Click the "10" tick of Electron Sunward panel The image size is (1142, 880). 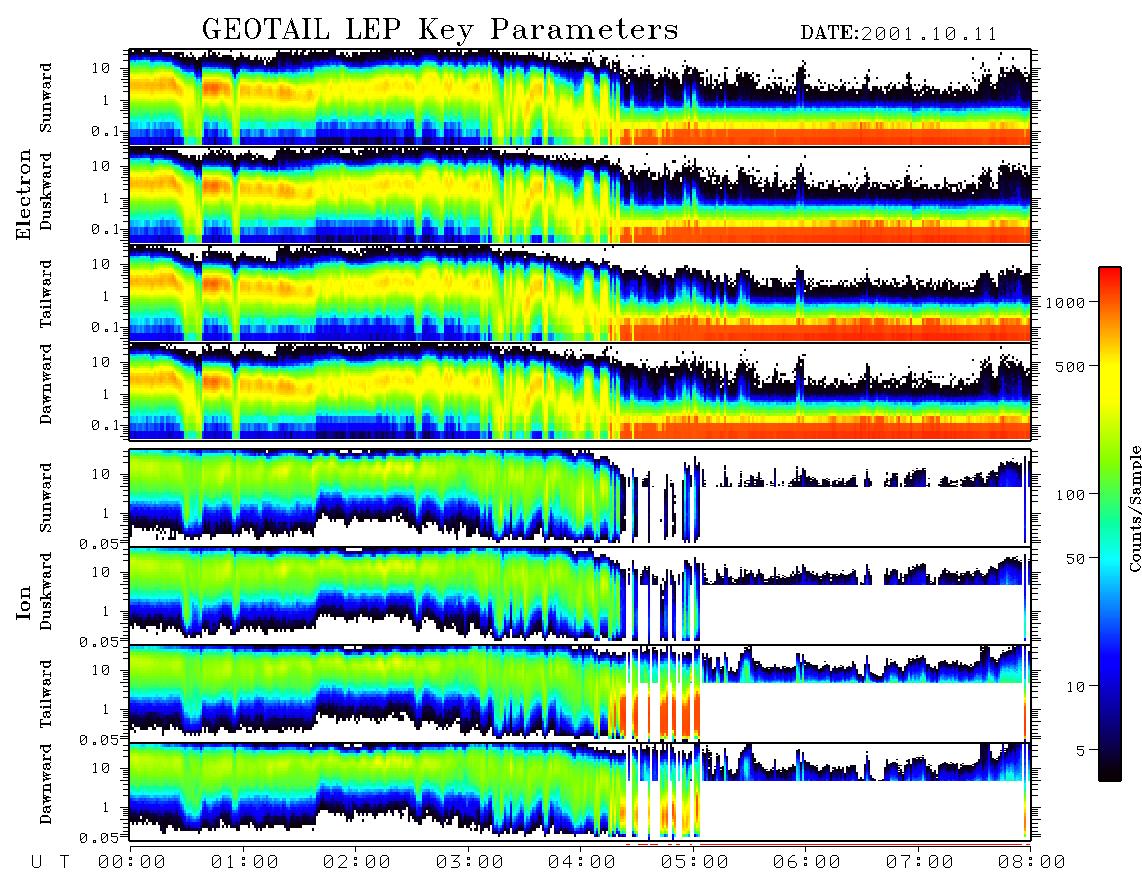101,68
